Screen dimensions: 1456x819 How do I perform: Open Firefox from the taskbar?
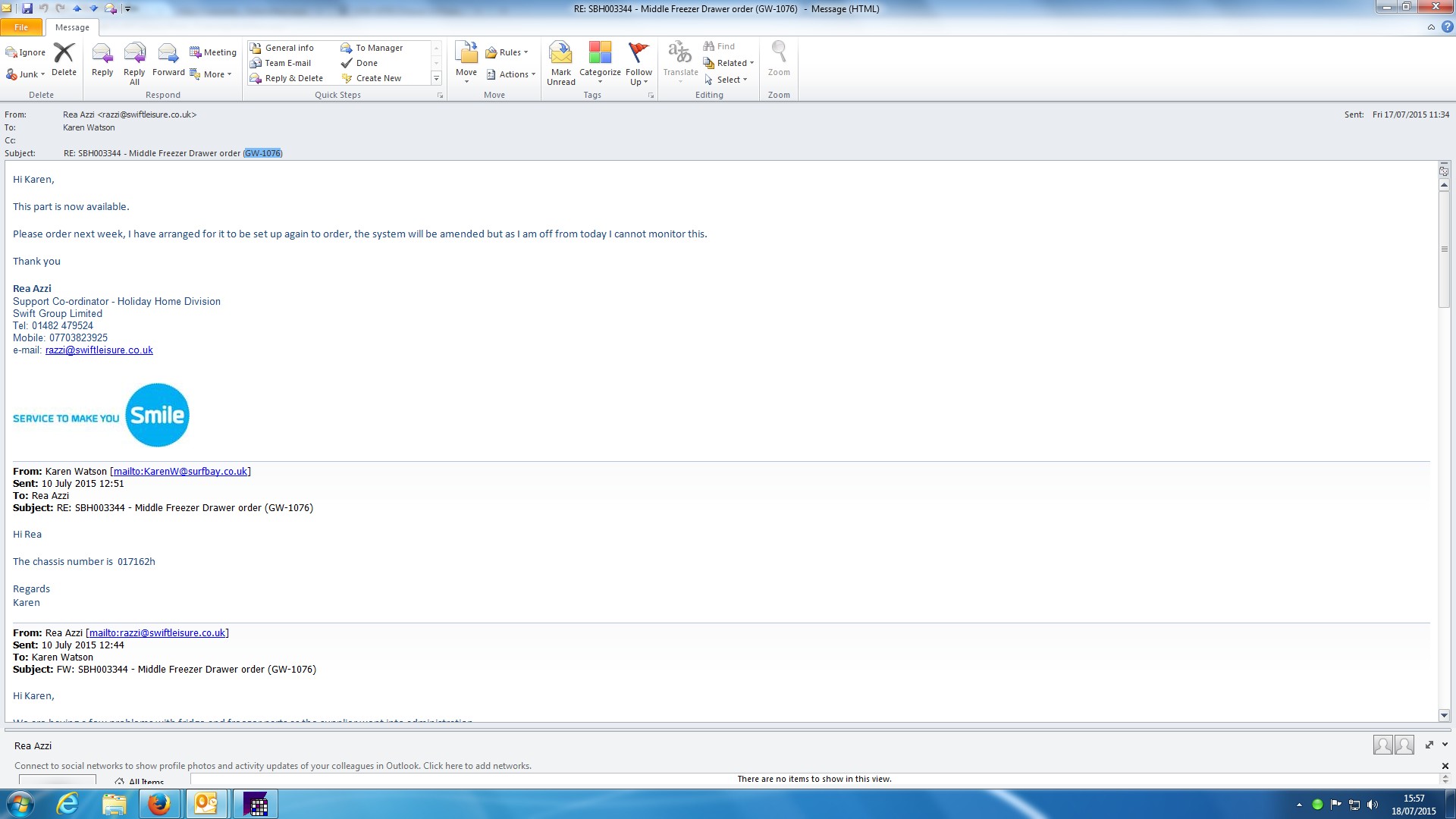click(159, 804)
